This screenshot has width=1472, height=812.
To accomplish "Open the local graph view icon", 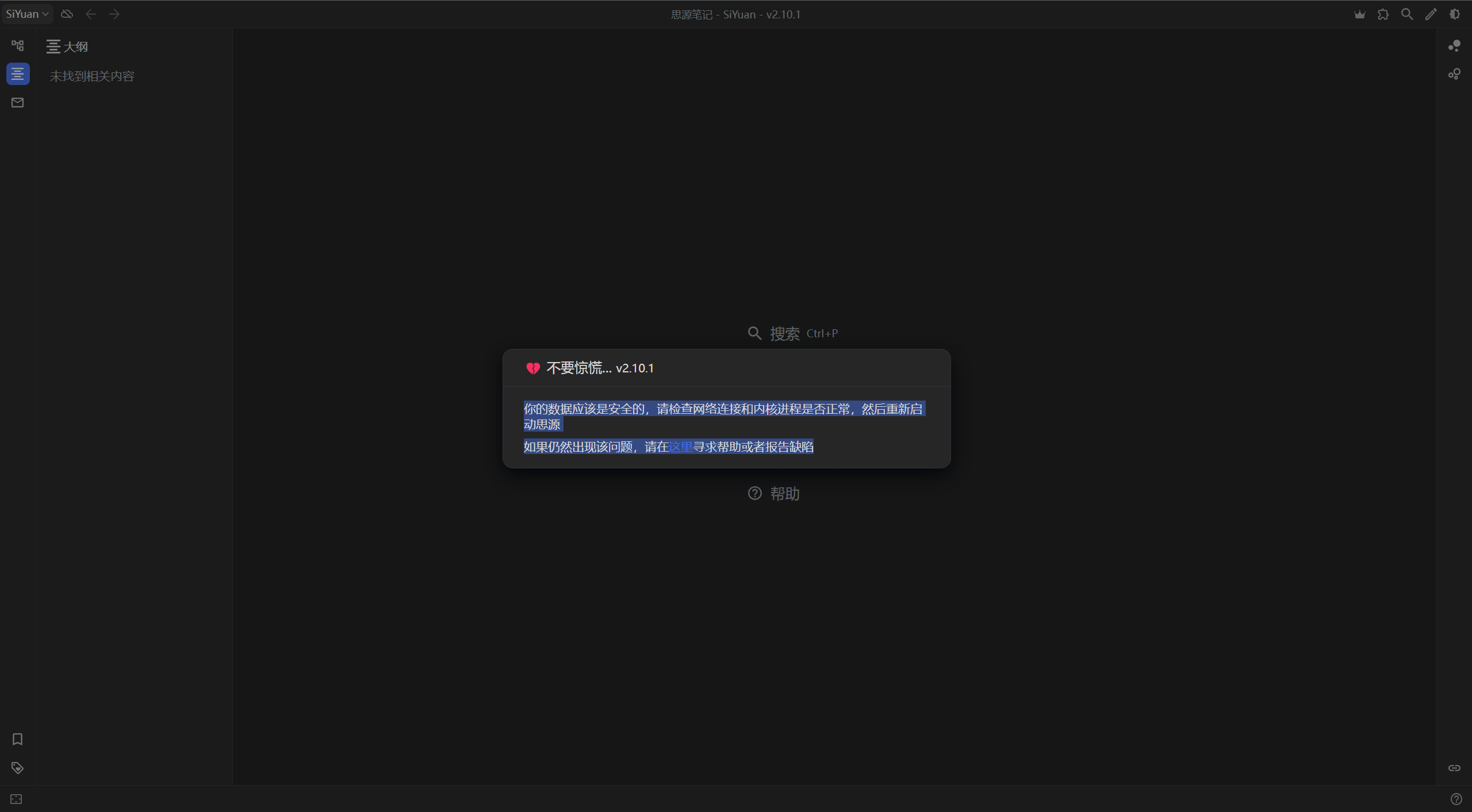I will tap(1454, 45).
